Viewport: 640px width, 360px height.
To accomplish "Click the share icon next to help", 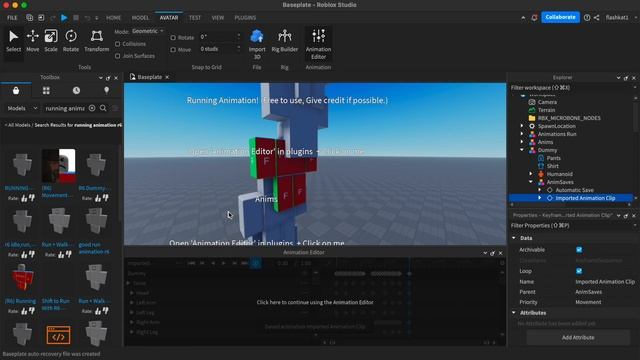I will tap(597, 18).
